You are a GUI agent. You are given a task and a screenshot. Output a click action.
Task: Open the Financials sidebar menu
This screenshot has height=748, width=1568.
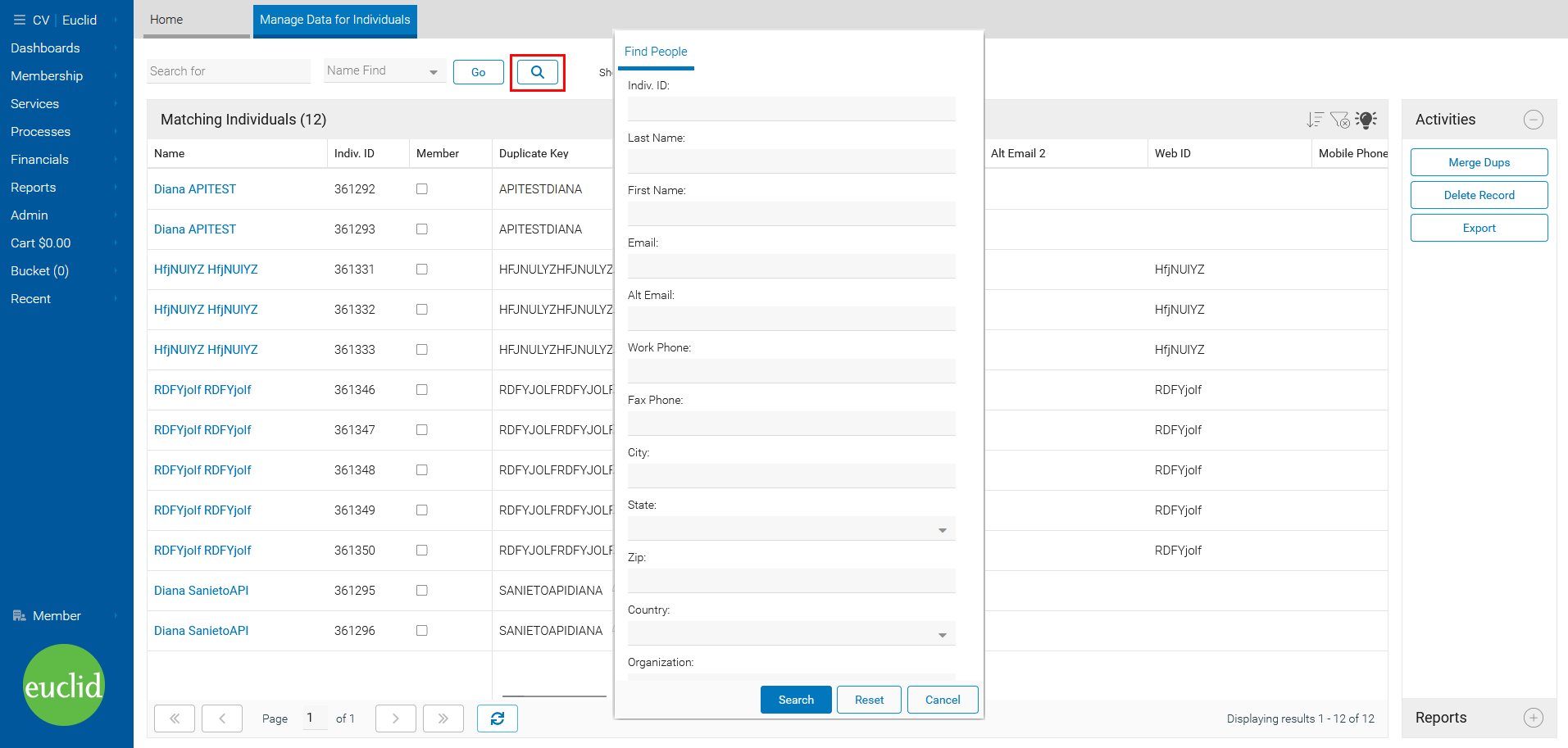(x=39, y=160)
